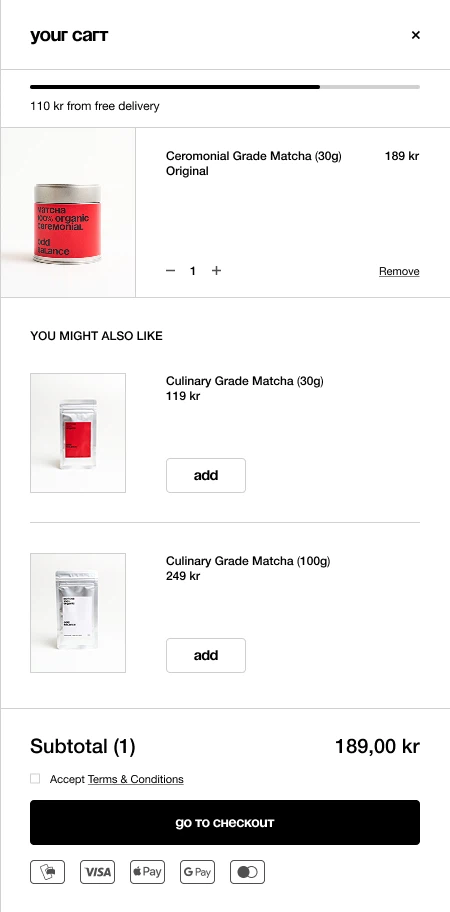Add Culinary Grade Matcha (100g) to cart
Viewport: 450px width, 912px height.
(x=206, y=656)
